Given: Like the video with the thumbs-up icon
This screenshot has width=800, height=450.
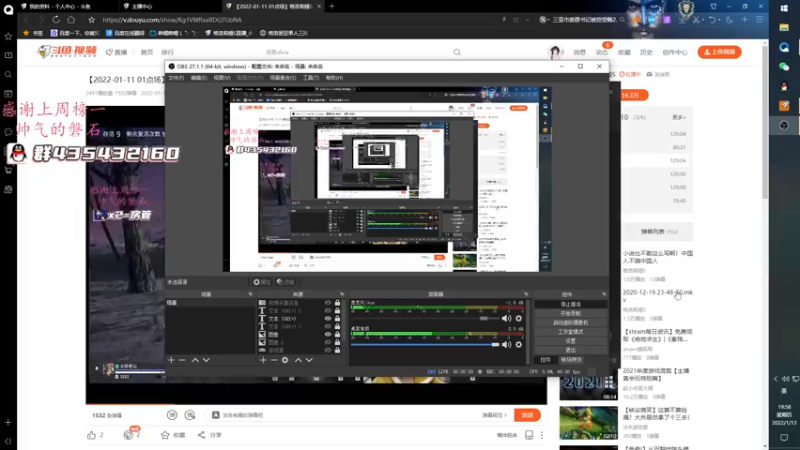Looking at the screenshot, I should pyautogui.click(x=91, y=435).
